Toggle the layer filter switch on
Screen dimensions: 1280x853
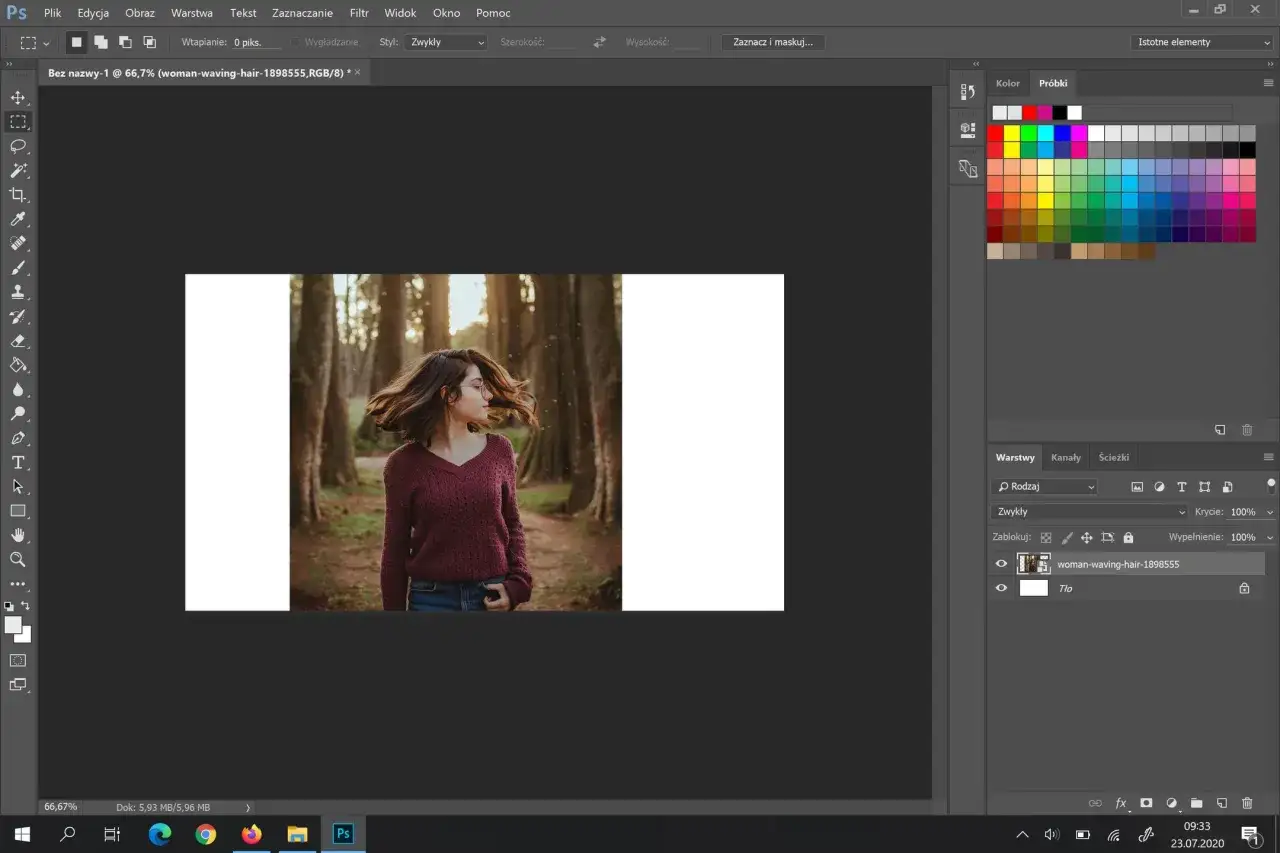(1270, 486)
